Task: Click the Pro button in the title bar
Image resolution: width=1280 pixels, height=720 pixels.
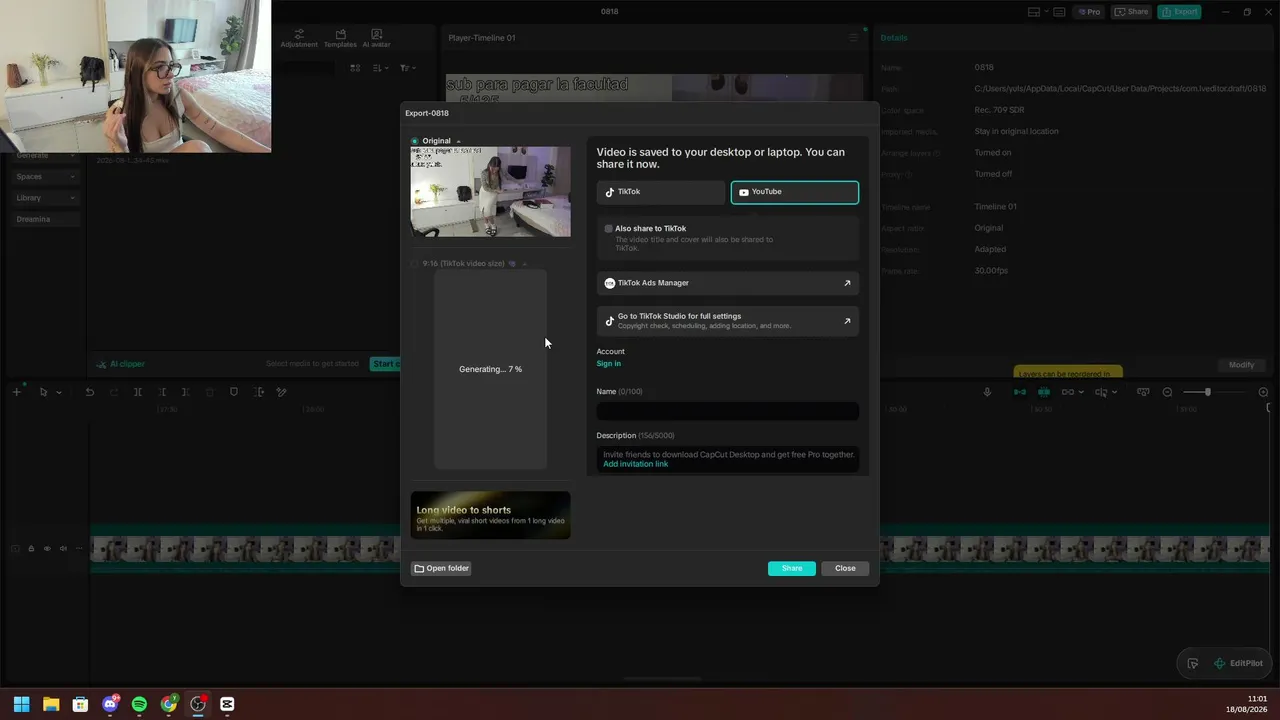Action: pyautogui.click(x=1088, y=12)
